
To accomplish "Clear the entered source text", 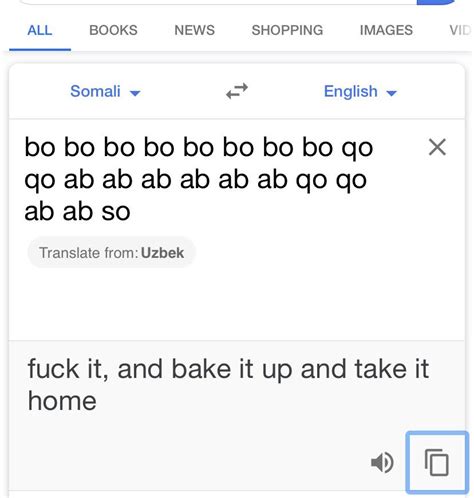I will pos(437,147).
